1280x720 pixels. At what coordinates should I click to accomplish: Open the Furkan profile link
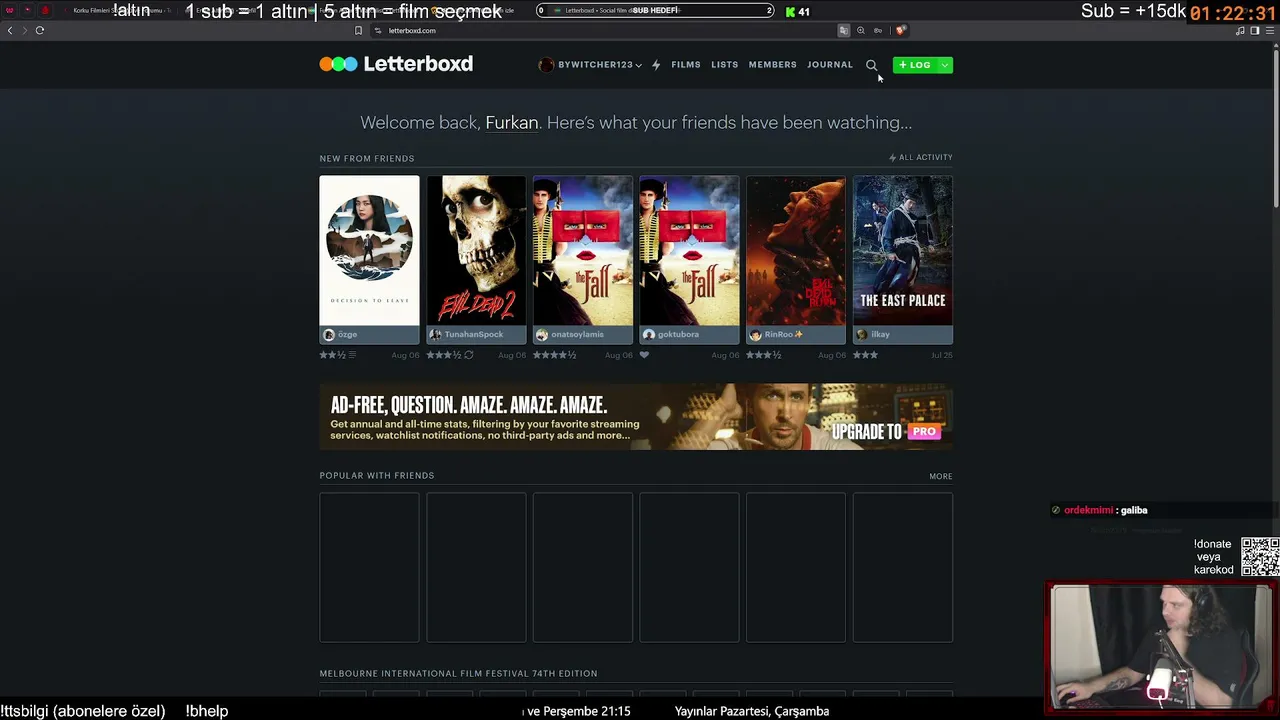coord(512,123)
